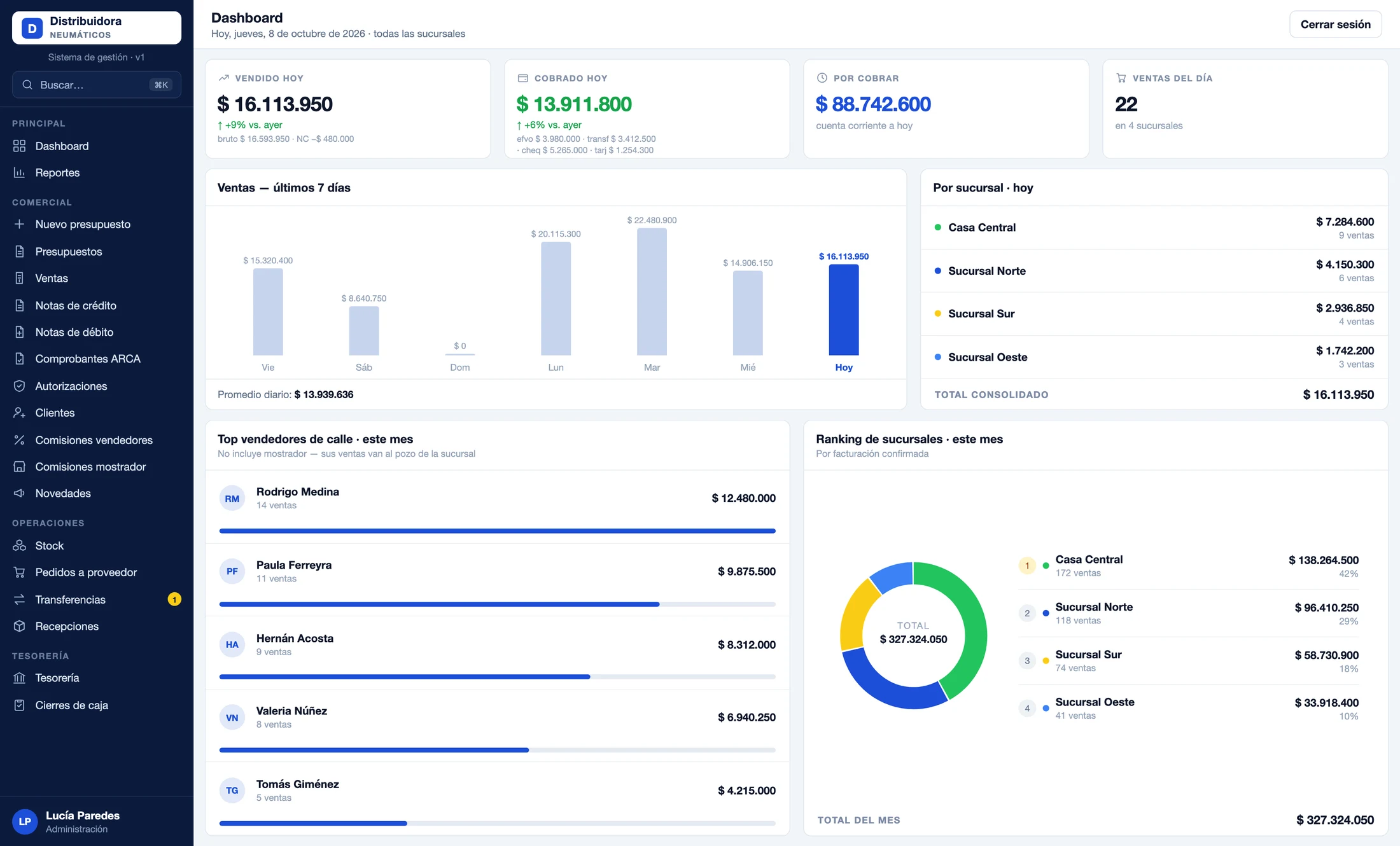1400x846 pixels.
Task: Go to Clientes section
Action: pos(97,413)
